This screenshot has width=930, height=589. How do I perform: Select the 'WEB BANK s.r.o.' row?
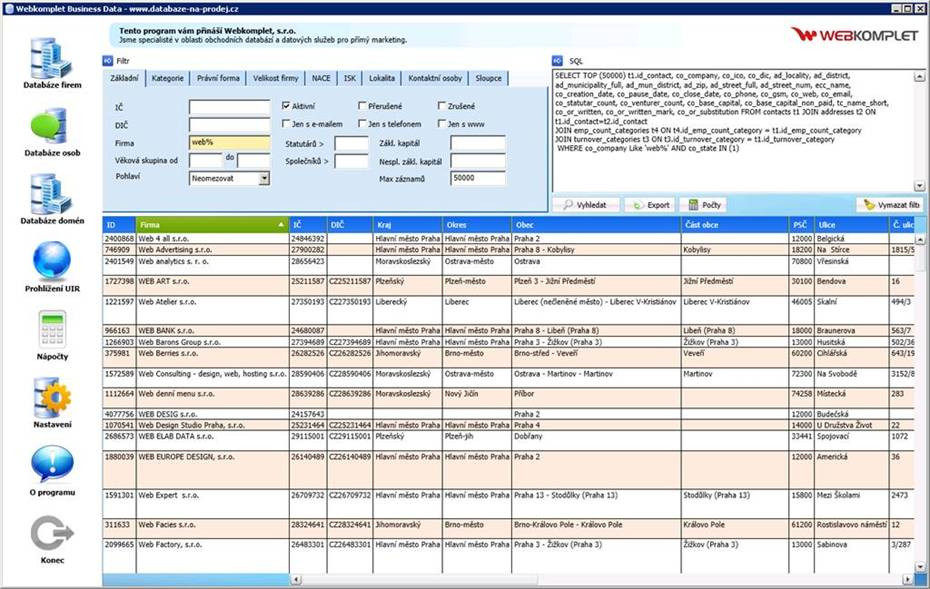509,330
